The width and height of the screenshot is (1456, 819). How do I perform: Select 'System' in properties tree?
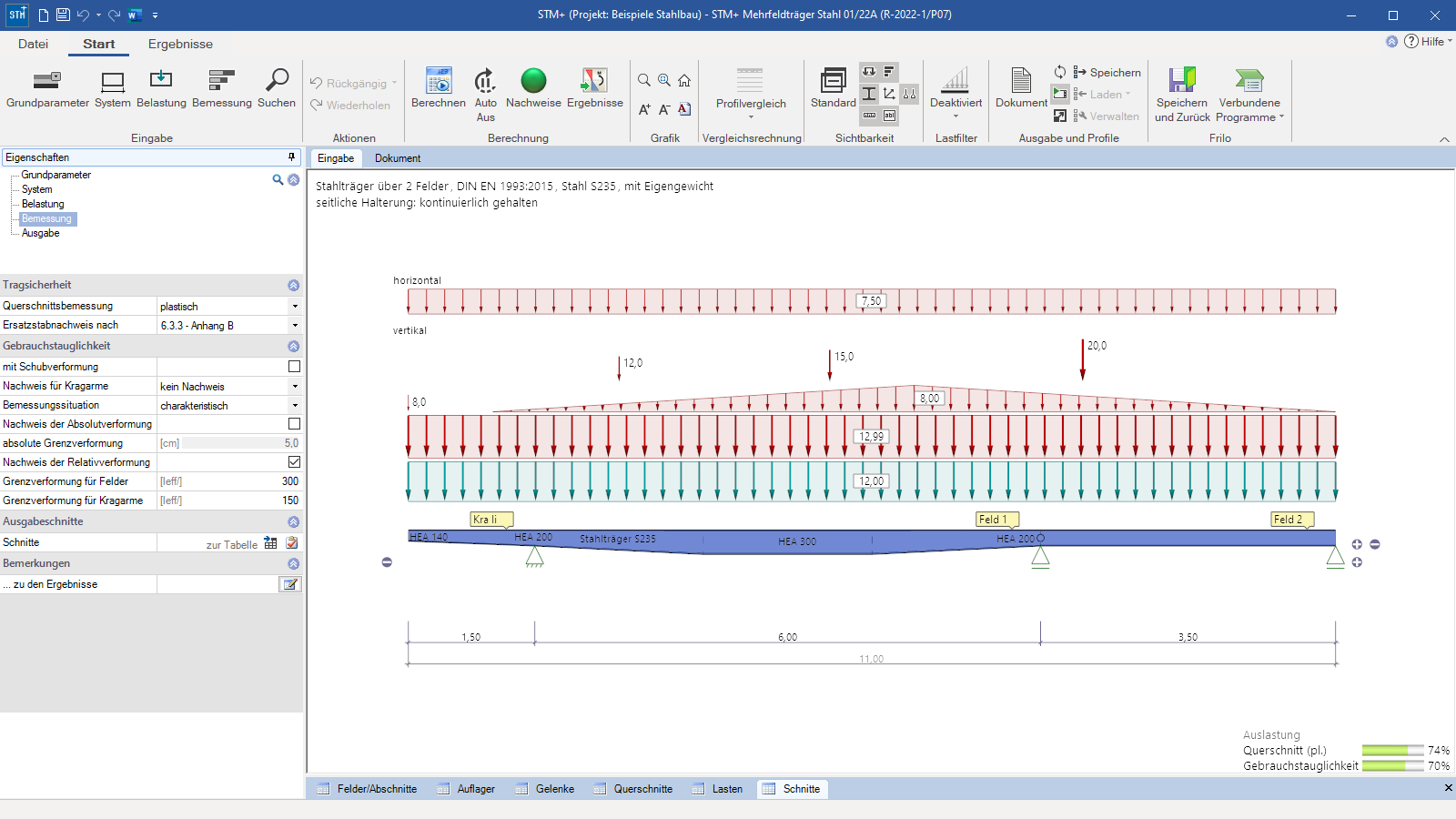point(37,189)
